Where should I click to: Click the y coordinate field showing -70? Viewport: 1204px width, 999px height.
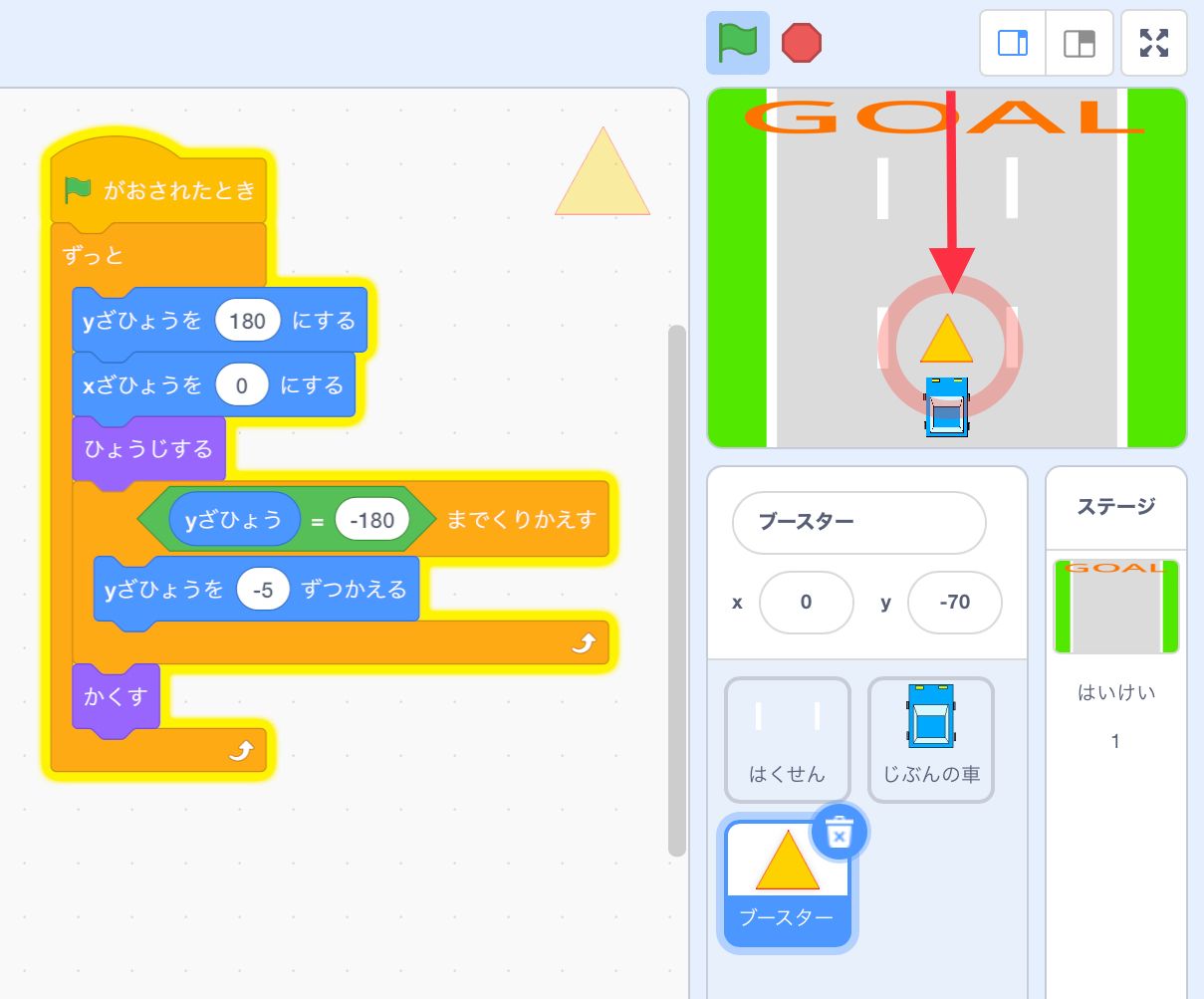click(953, 603)
